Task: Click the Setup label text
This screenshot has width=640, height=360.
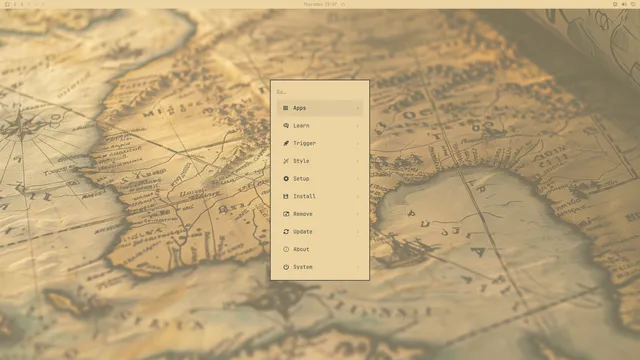Action: point(301,179)
